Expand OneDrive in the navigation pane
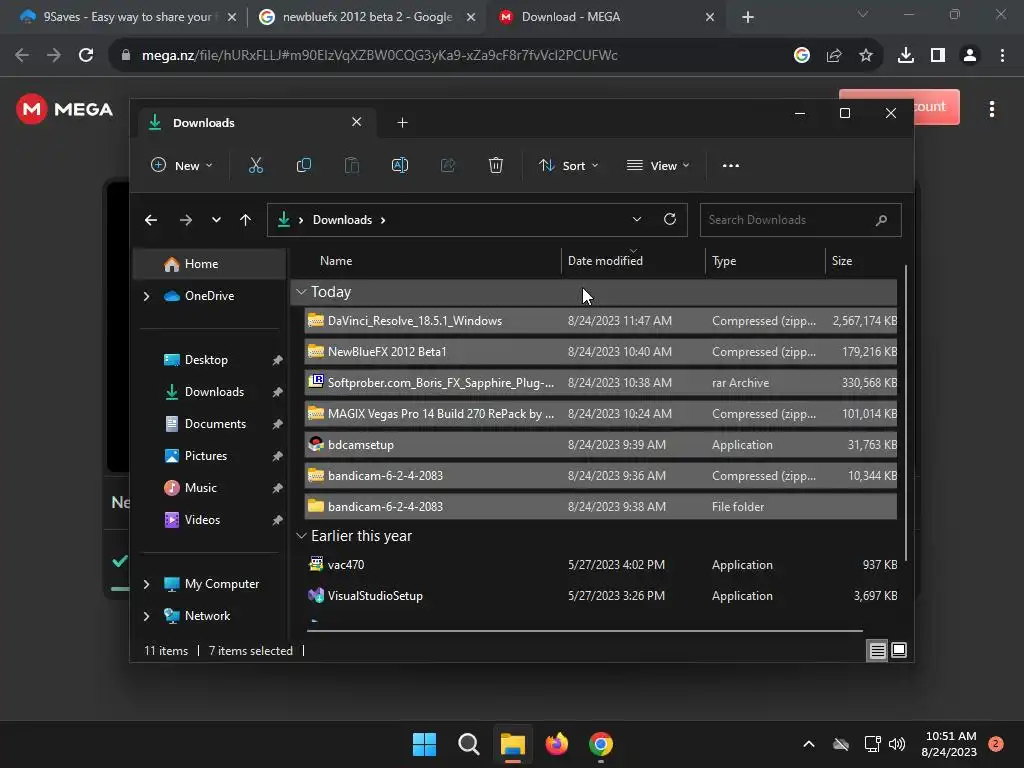 point(146,296)
